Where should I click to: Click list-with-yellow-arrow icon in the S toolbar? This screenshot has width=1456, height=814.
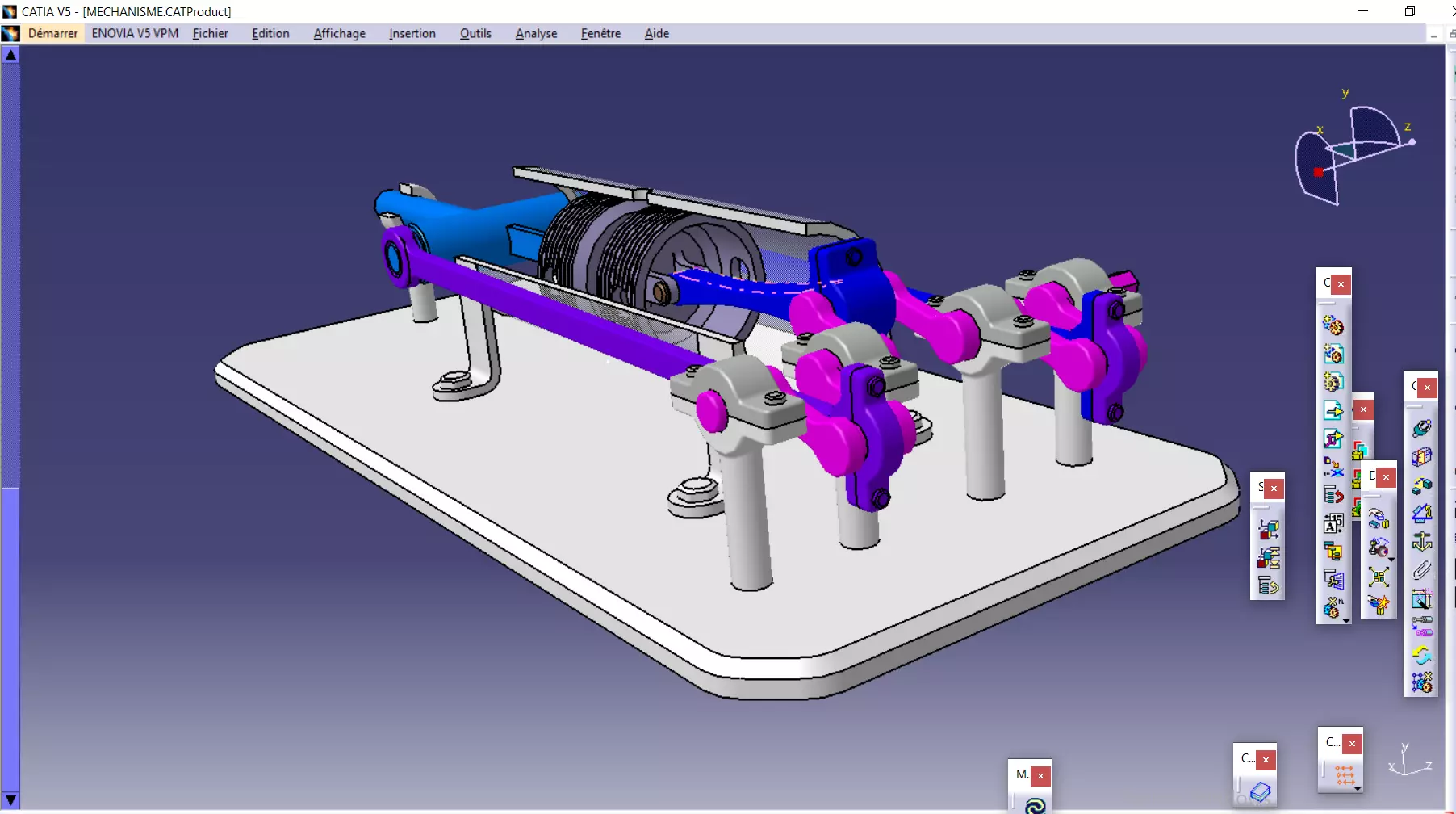click(1268, 586)
